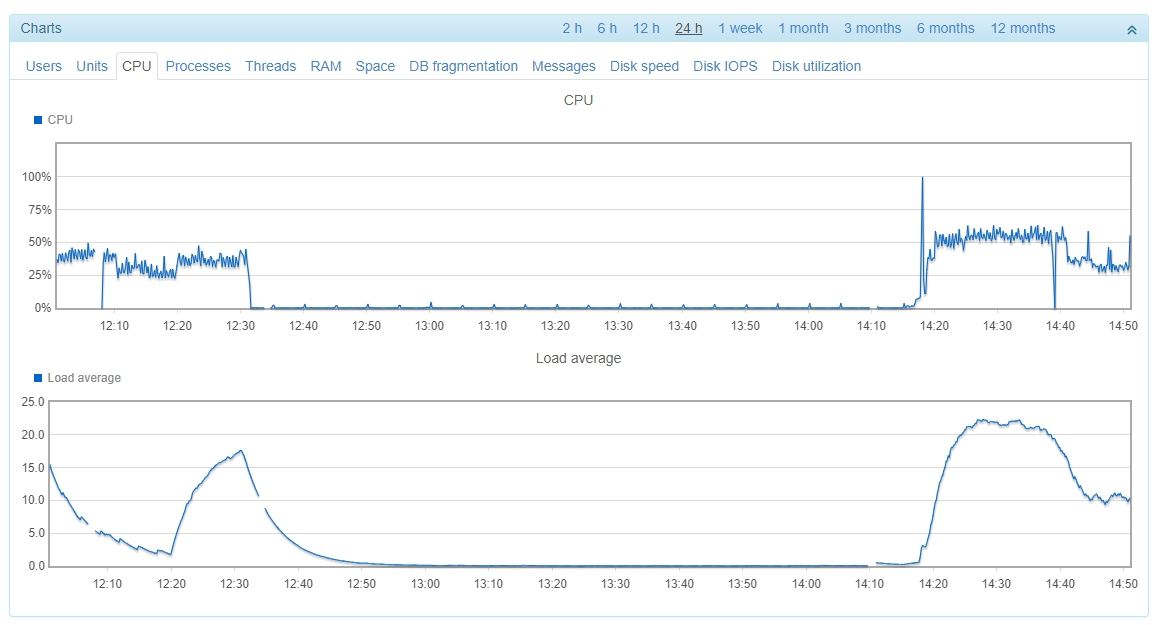Open the Messages tab
The image size is (1155, 625).
[563, 67]
